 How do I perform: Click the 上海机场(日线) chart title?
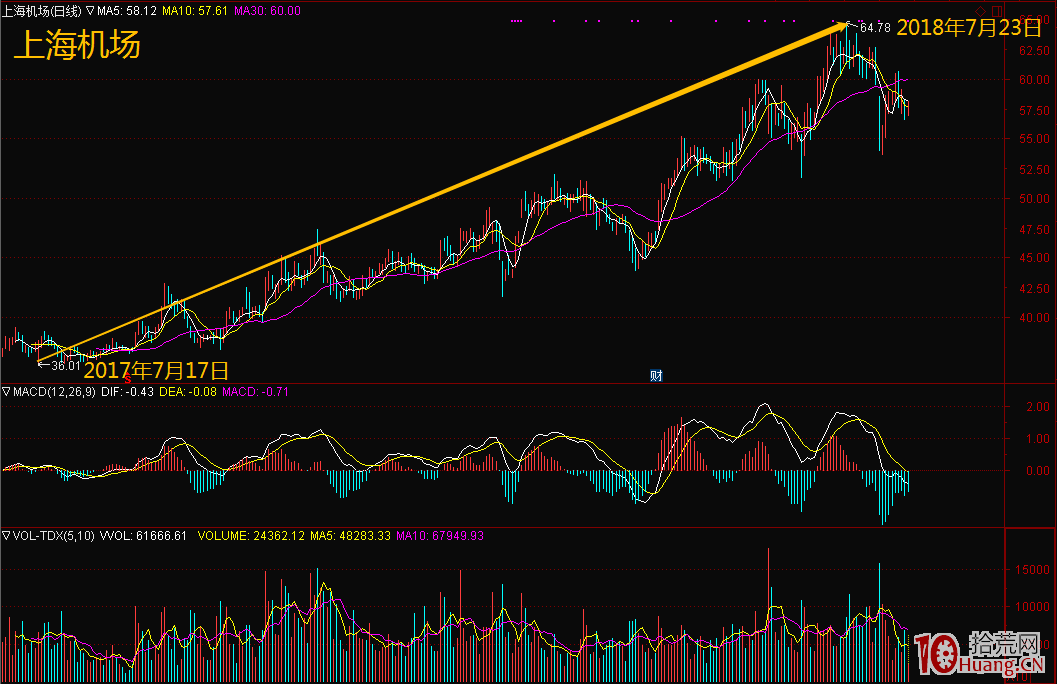click(42, 11)
